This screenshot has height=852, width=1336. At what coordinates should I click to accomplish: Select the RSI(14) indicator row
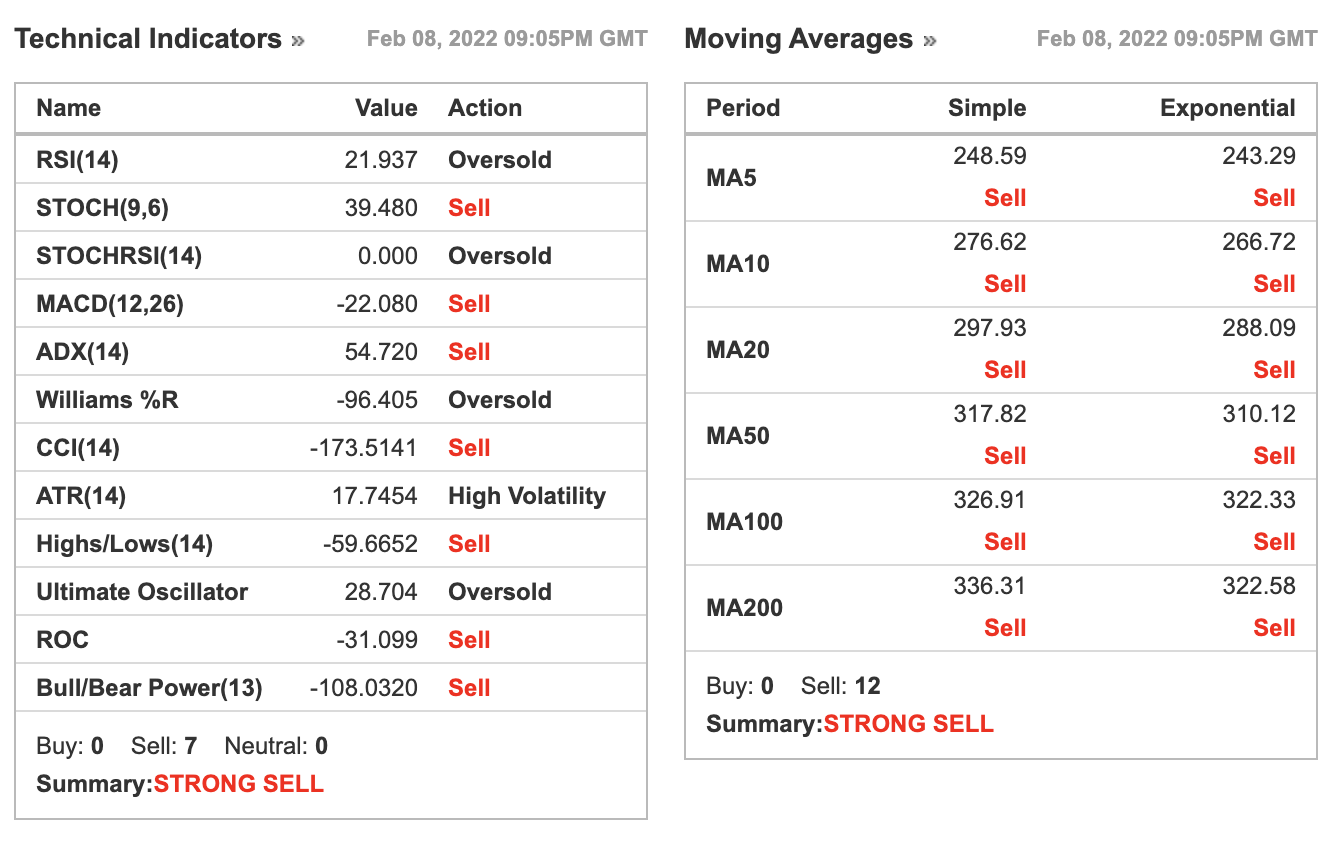(331, 160)
